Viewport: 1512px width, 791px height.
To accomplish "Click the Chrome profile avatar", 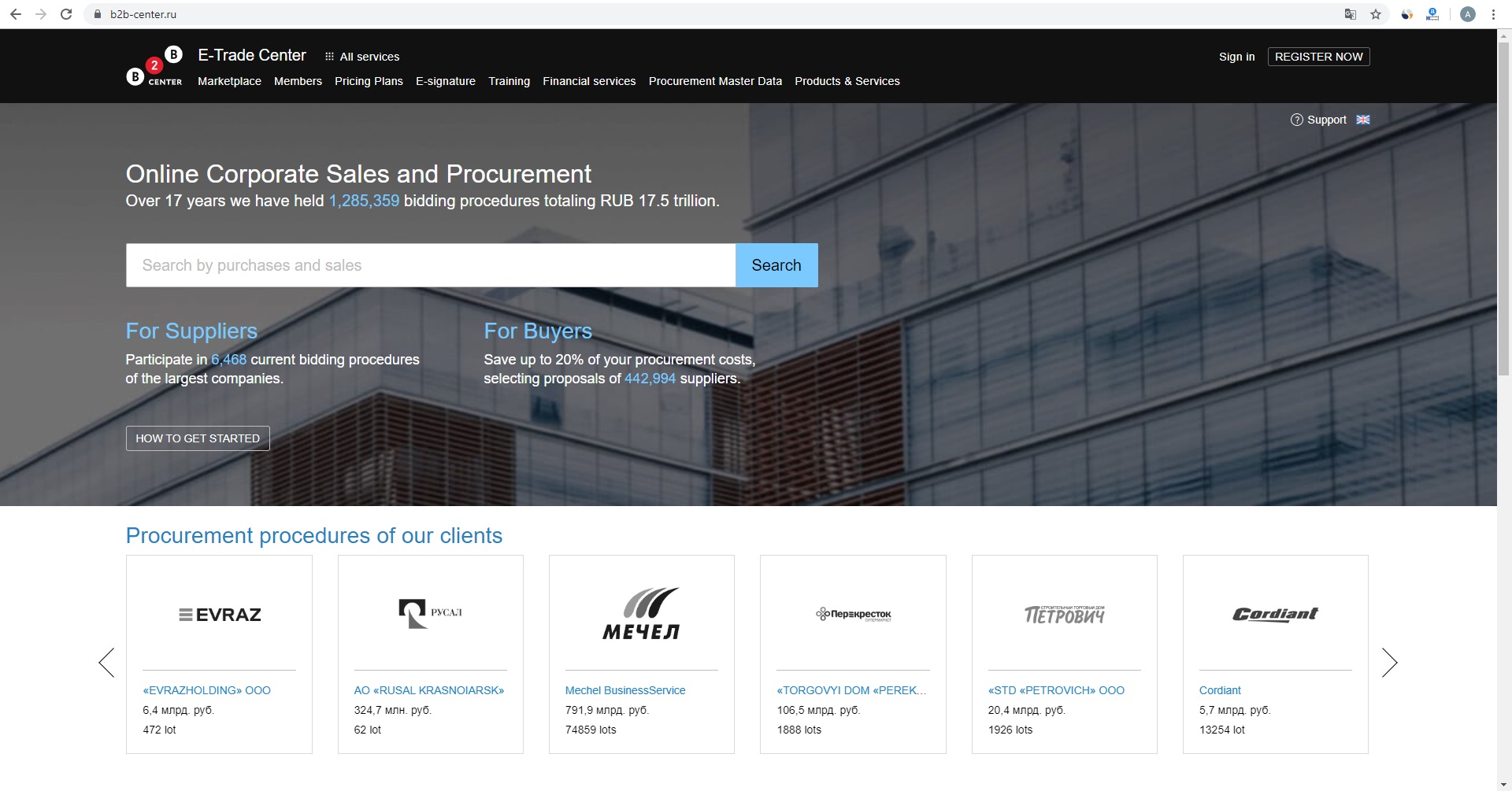I will [x=1468, y=14].
